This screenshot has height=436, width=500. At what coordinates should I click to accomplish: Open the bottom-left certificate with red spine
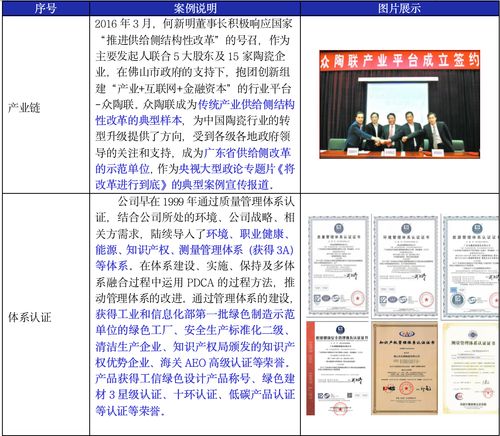point(337,369)
